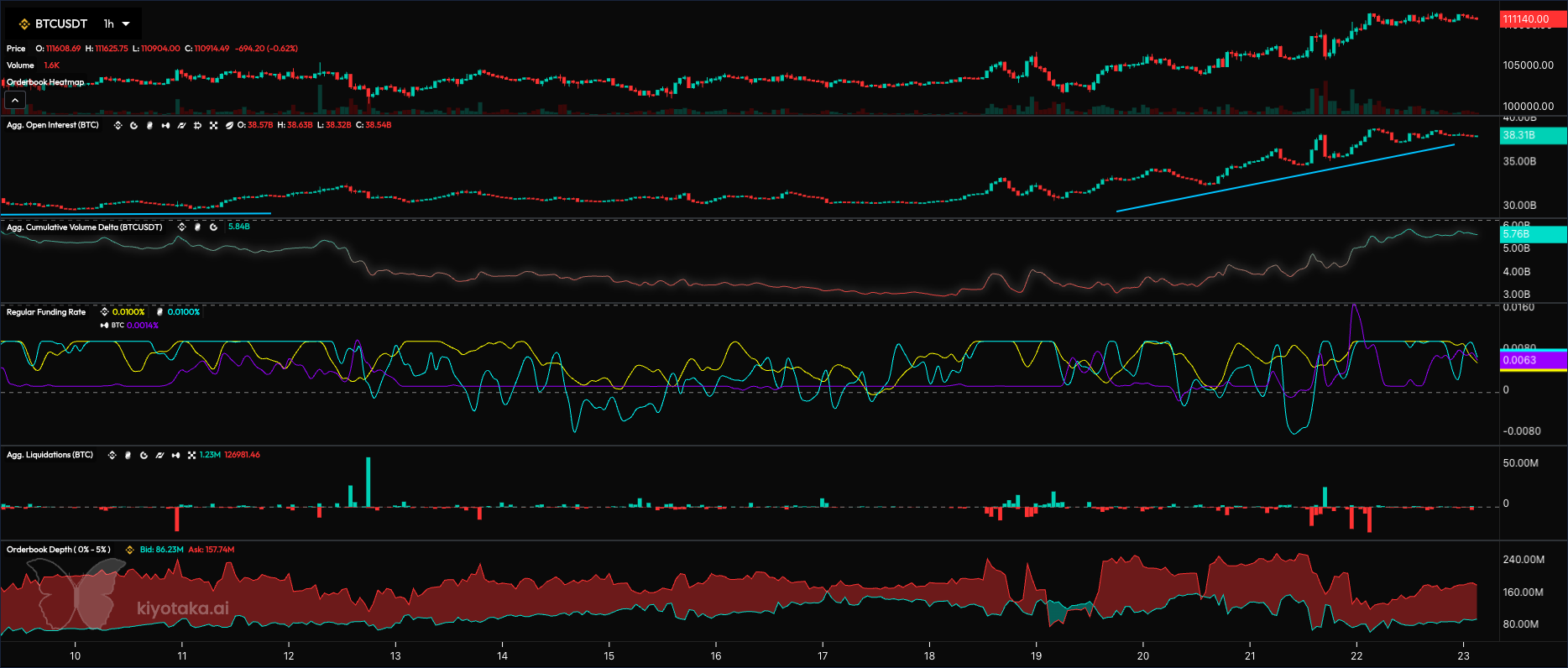
Task: Click the Bid: 86.23M depth value
Action: point(161,550)
